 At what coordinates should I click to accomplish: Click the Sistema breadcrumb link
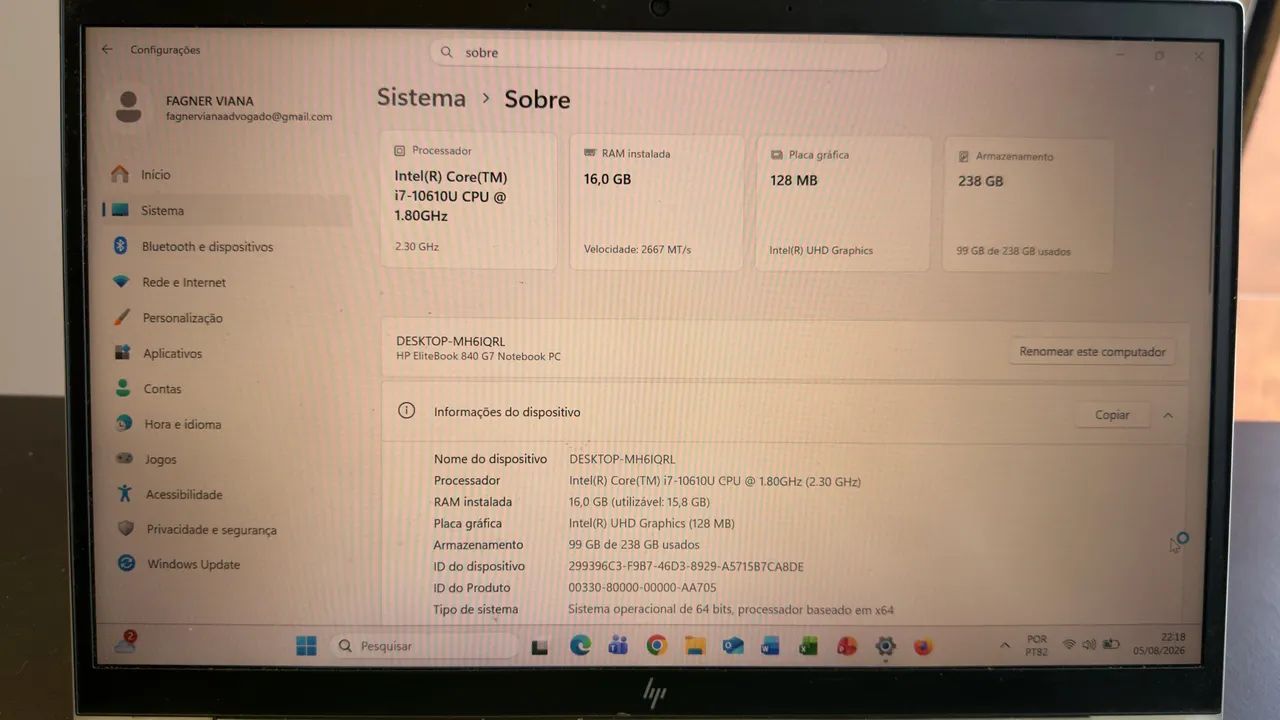[x=421, y=98]
